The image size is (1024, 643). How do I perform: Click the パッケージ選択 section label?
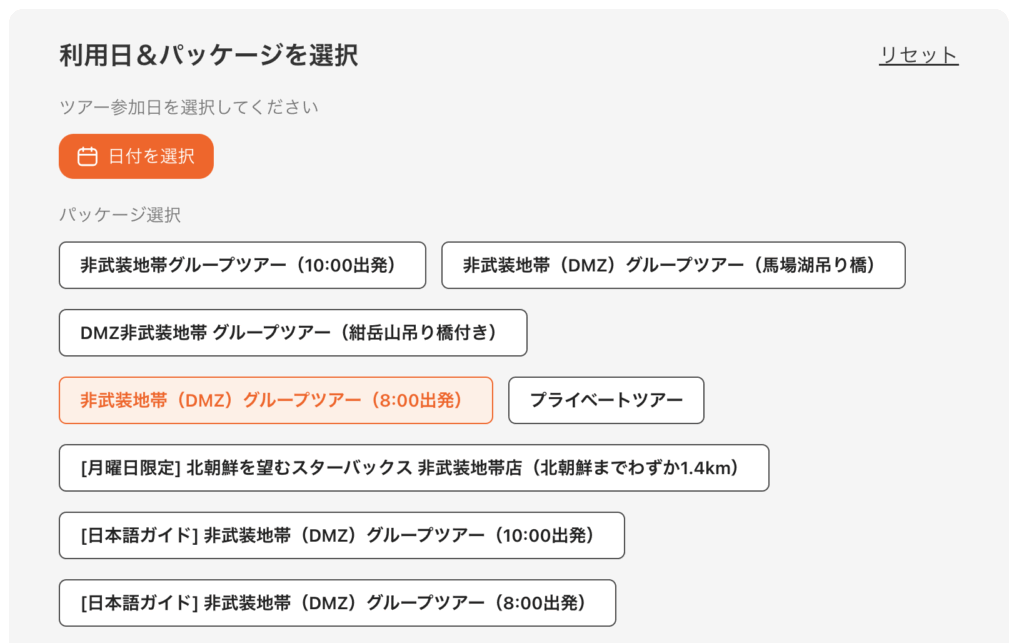(x=119, y=214)
